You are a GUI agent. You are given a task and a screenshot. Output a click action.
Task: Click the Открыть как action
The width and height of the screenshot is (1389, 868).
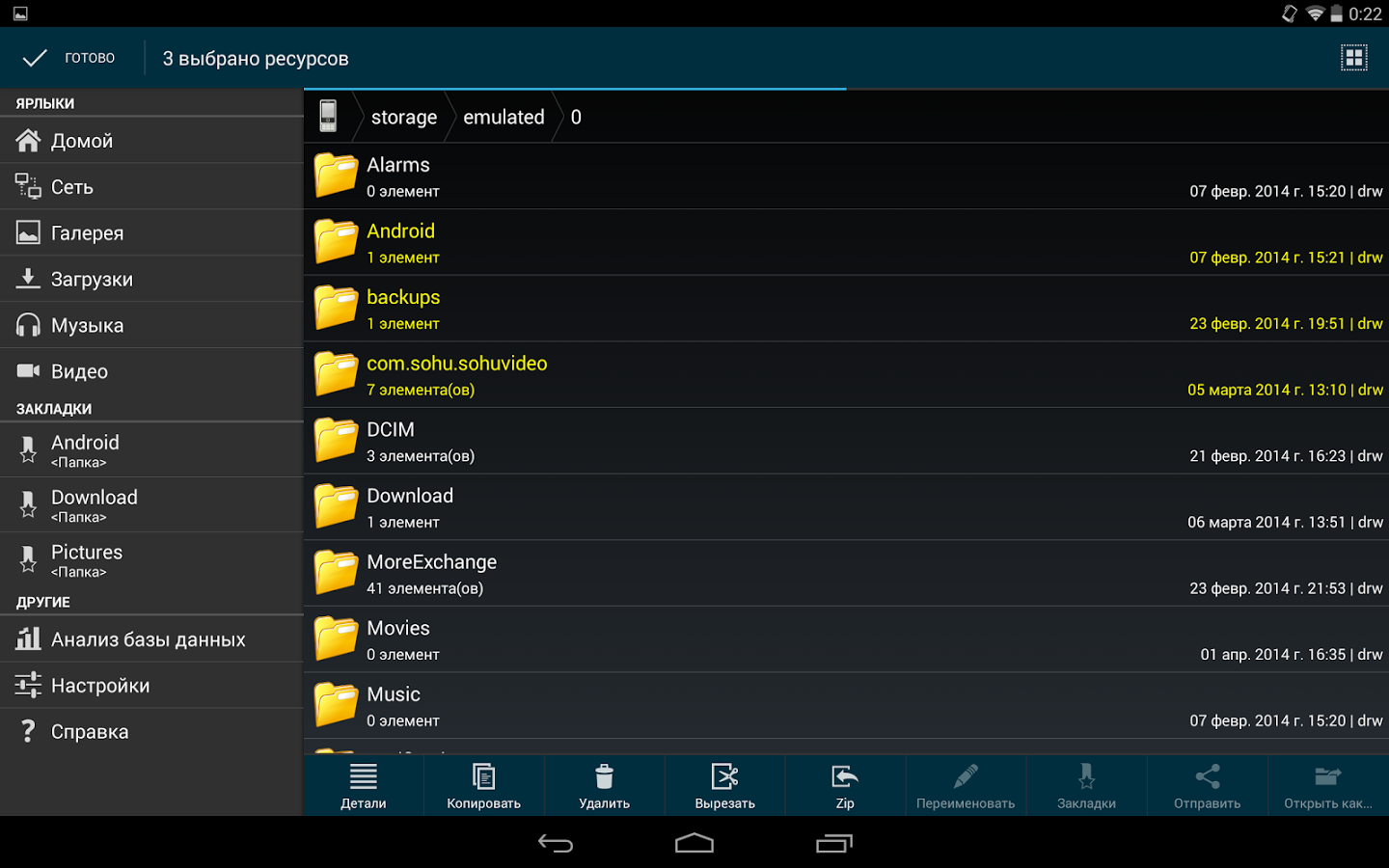[x=1328, y=786]
